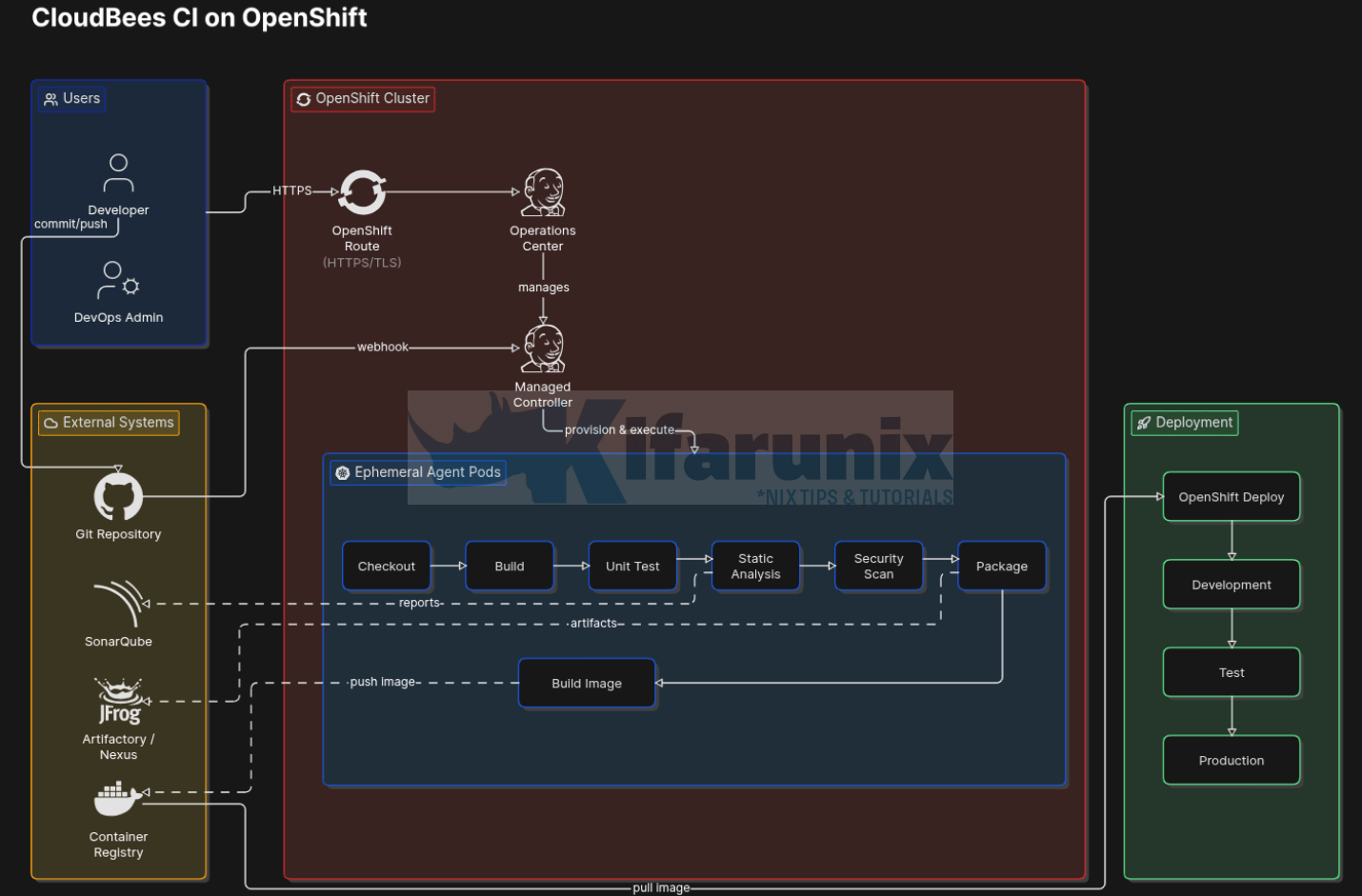Click the 'reports' edge label
Image resolution: width=1362 pixels, height=896 pixels.
coord(420,603)
